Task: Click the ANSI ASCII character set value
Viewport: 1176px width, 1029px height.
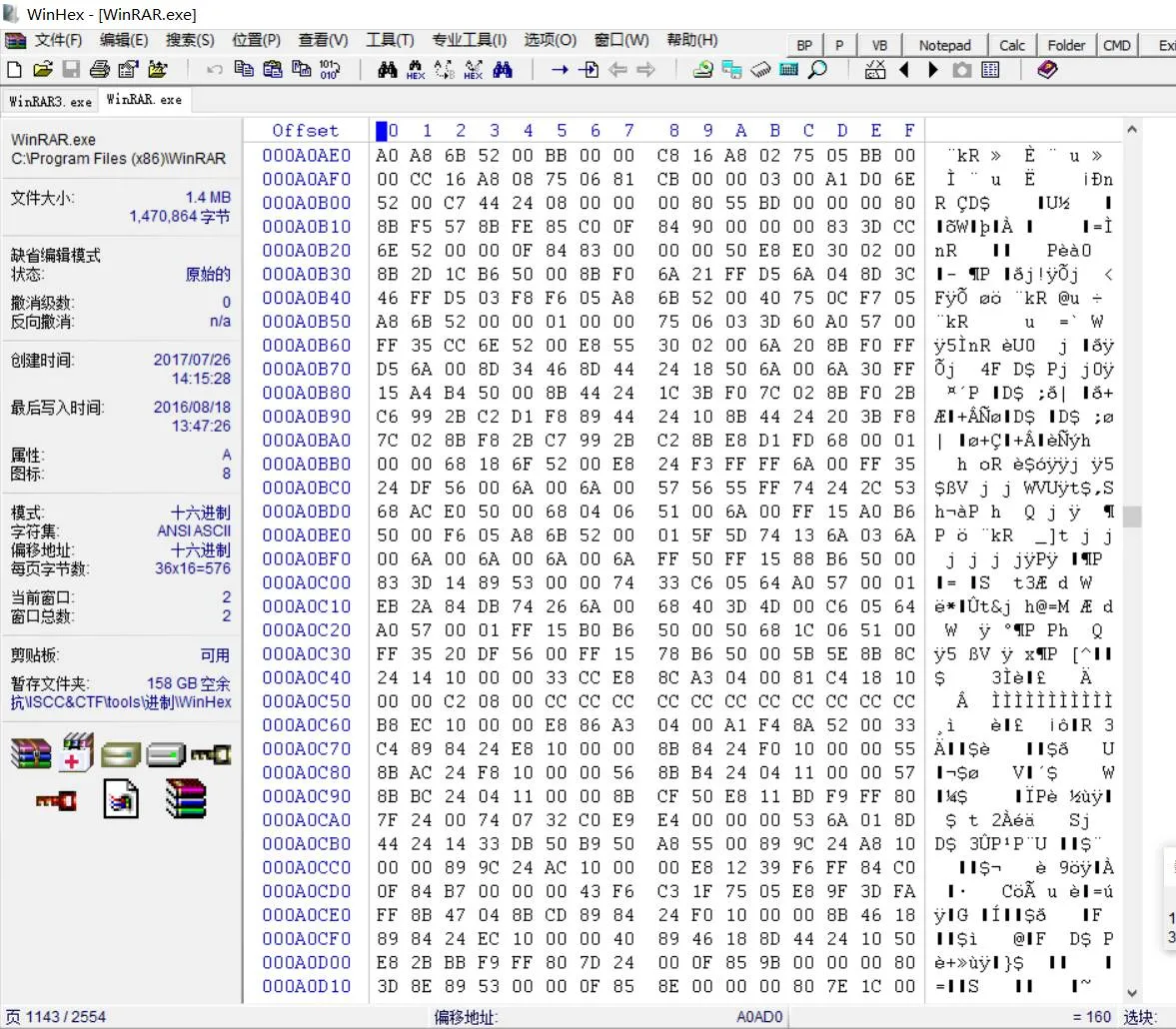Action: coord(194,531)
